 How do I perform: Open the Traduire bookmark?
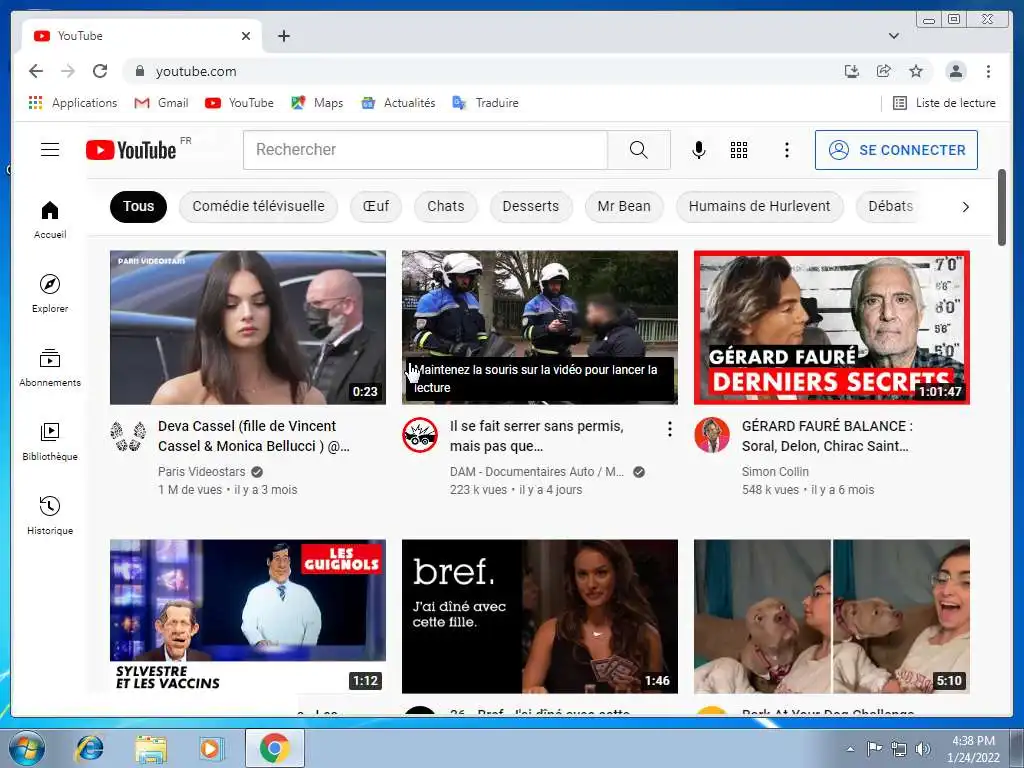point(485,103)
